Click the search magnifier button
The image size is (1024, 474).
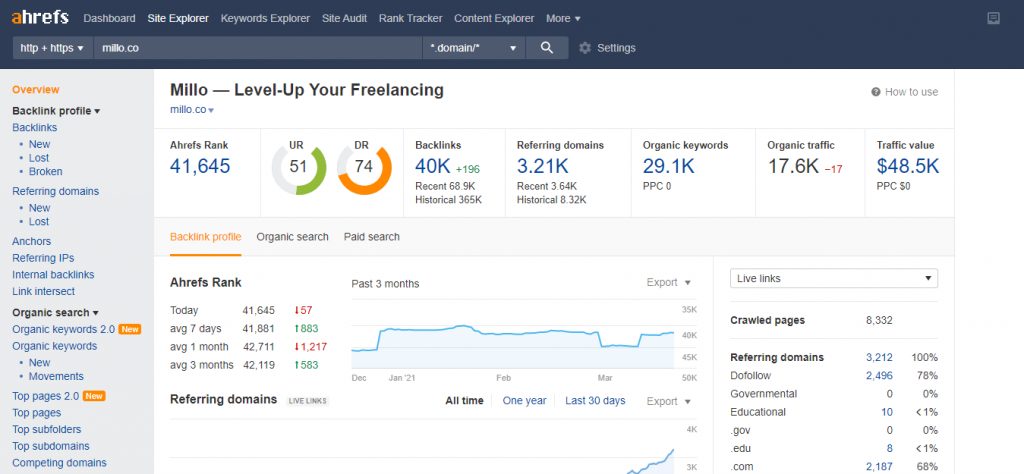[x=547, y=48]
